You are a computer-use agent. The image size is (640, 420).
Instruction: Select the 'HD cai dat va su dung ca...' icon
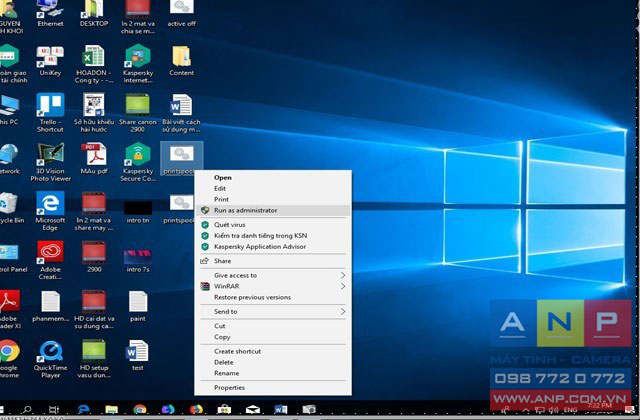[94, 310]
